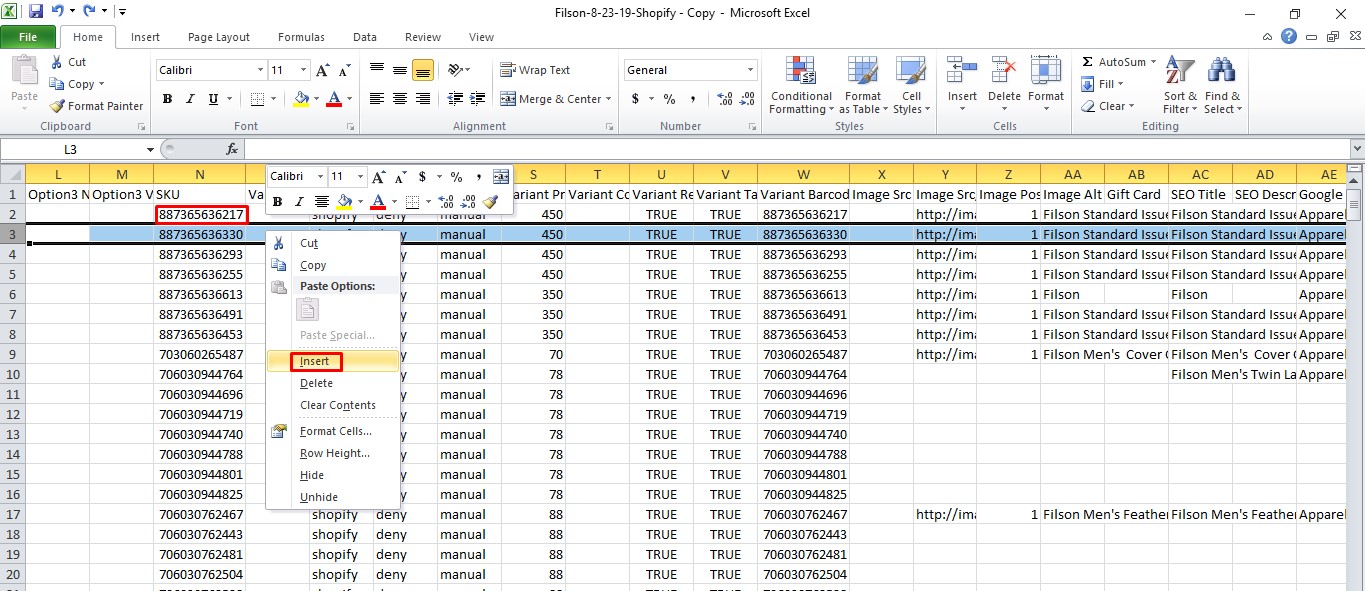The width and height of the screenshot is (1365, 591).
Task: Toggle Underline in the ribbon Font group
Action: pos(213,99)
